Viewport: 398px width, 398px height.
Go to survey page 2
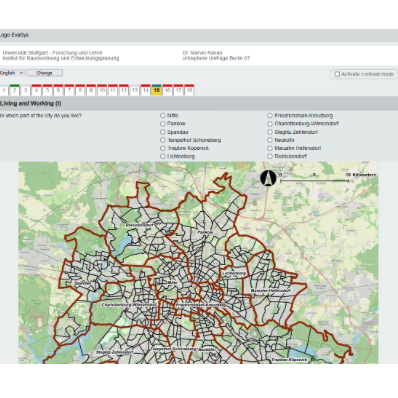pyautogui.click(x=14, y=90)
